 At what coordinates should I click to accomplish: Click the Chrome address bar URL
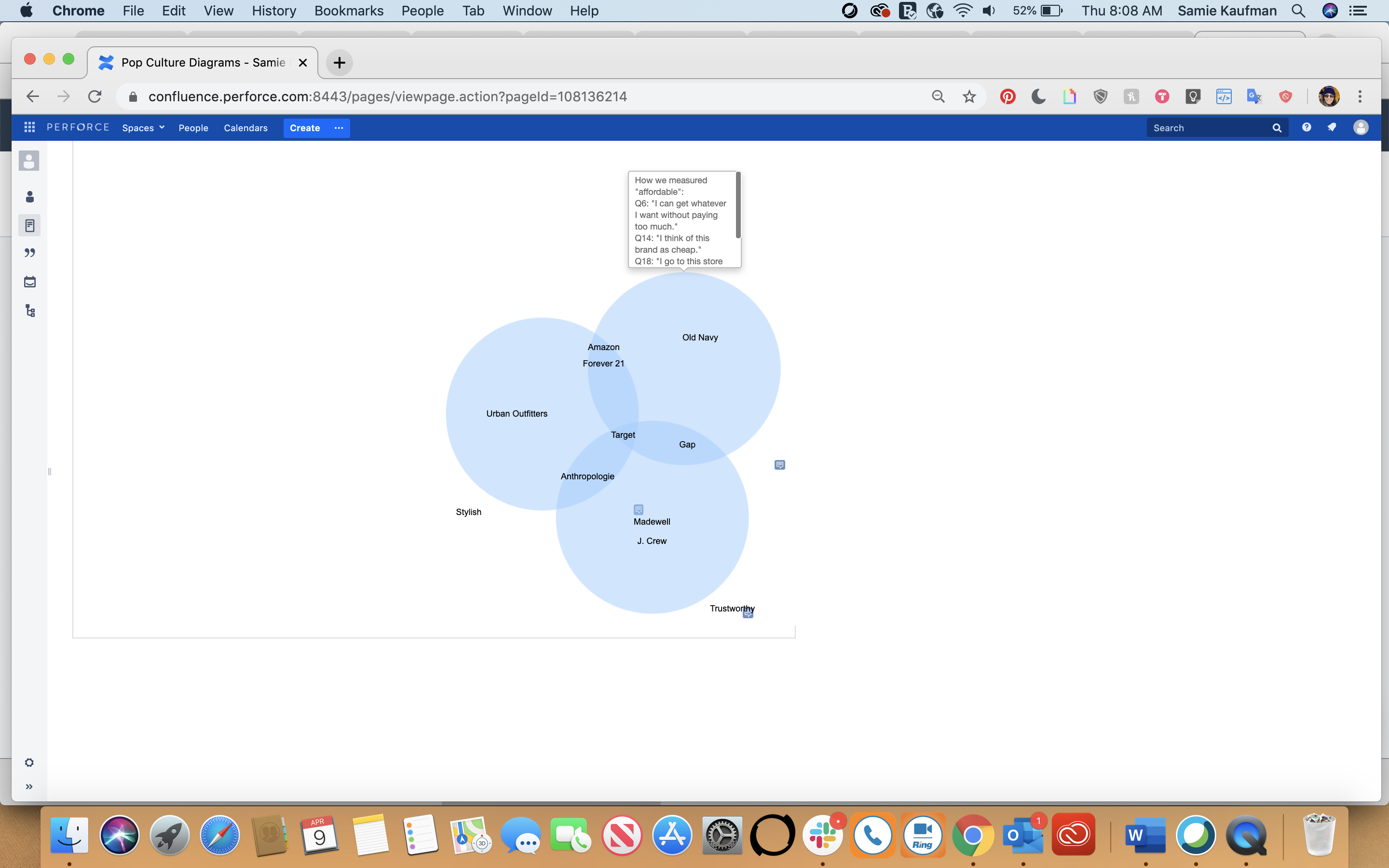coord(387,96)
